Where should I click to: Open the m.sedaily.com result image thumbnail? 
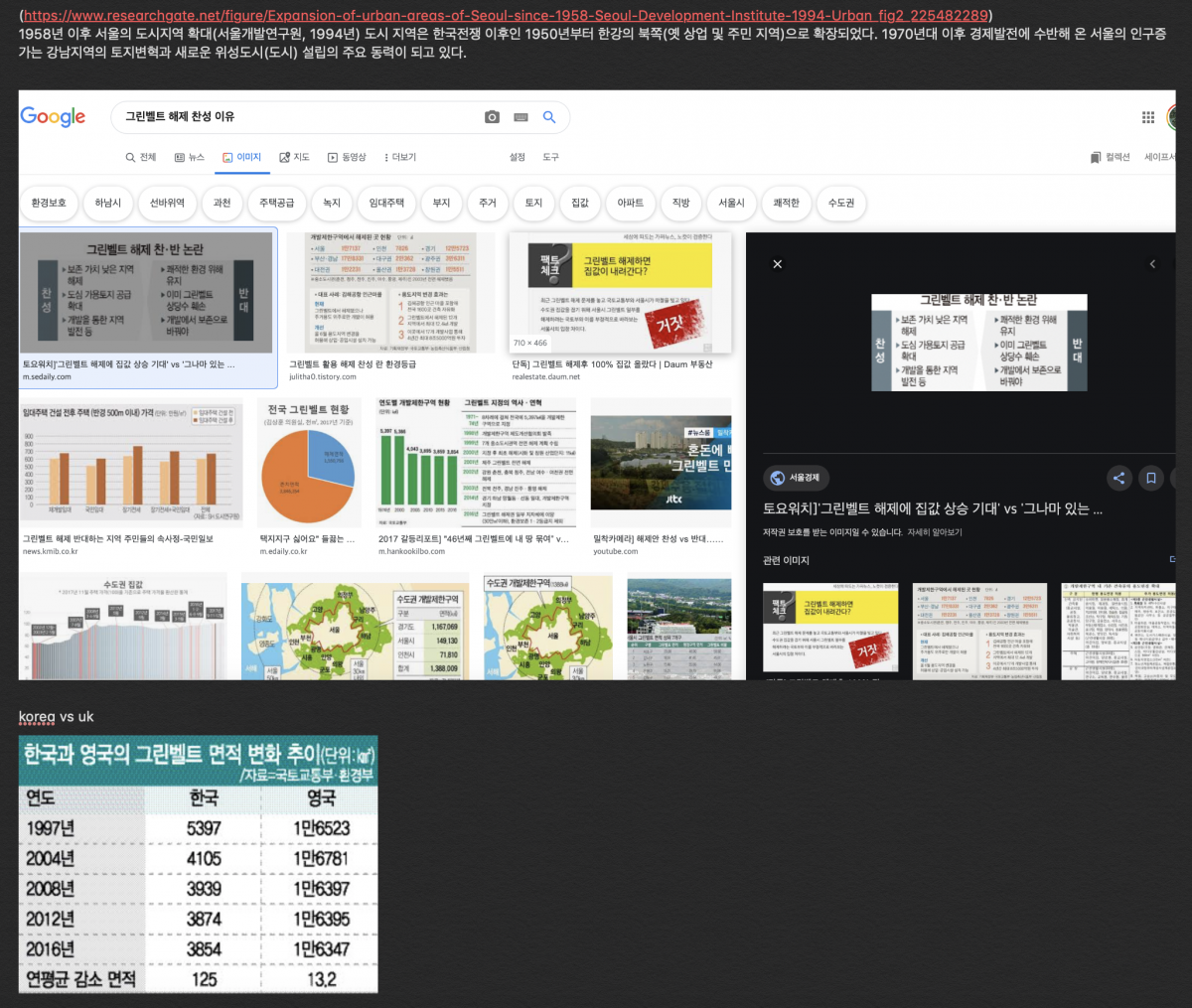(x=146, y=292)
